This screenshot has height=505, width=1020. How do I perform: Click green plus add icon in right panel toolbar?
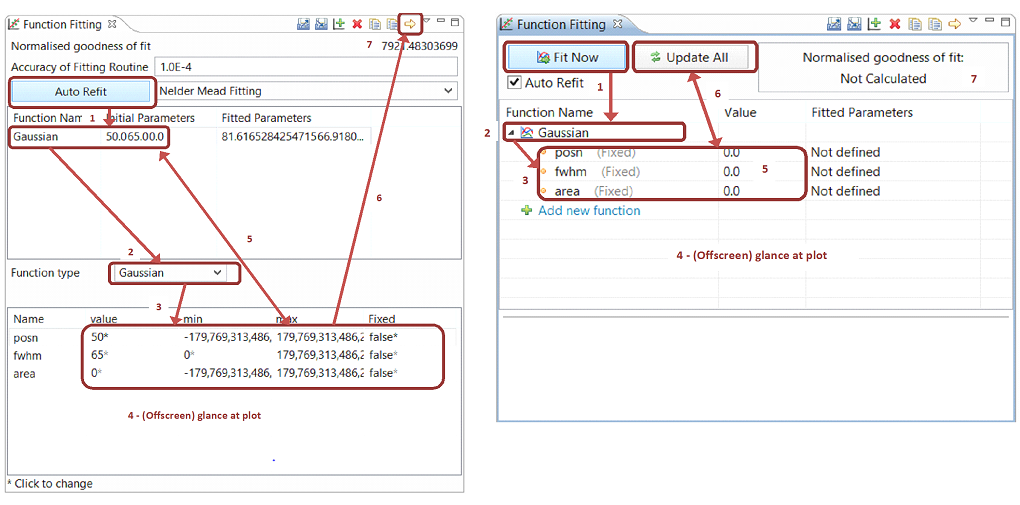pos(875,24)
